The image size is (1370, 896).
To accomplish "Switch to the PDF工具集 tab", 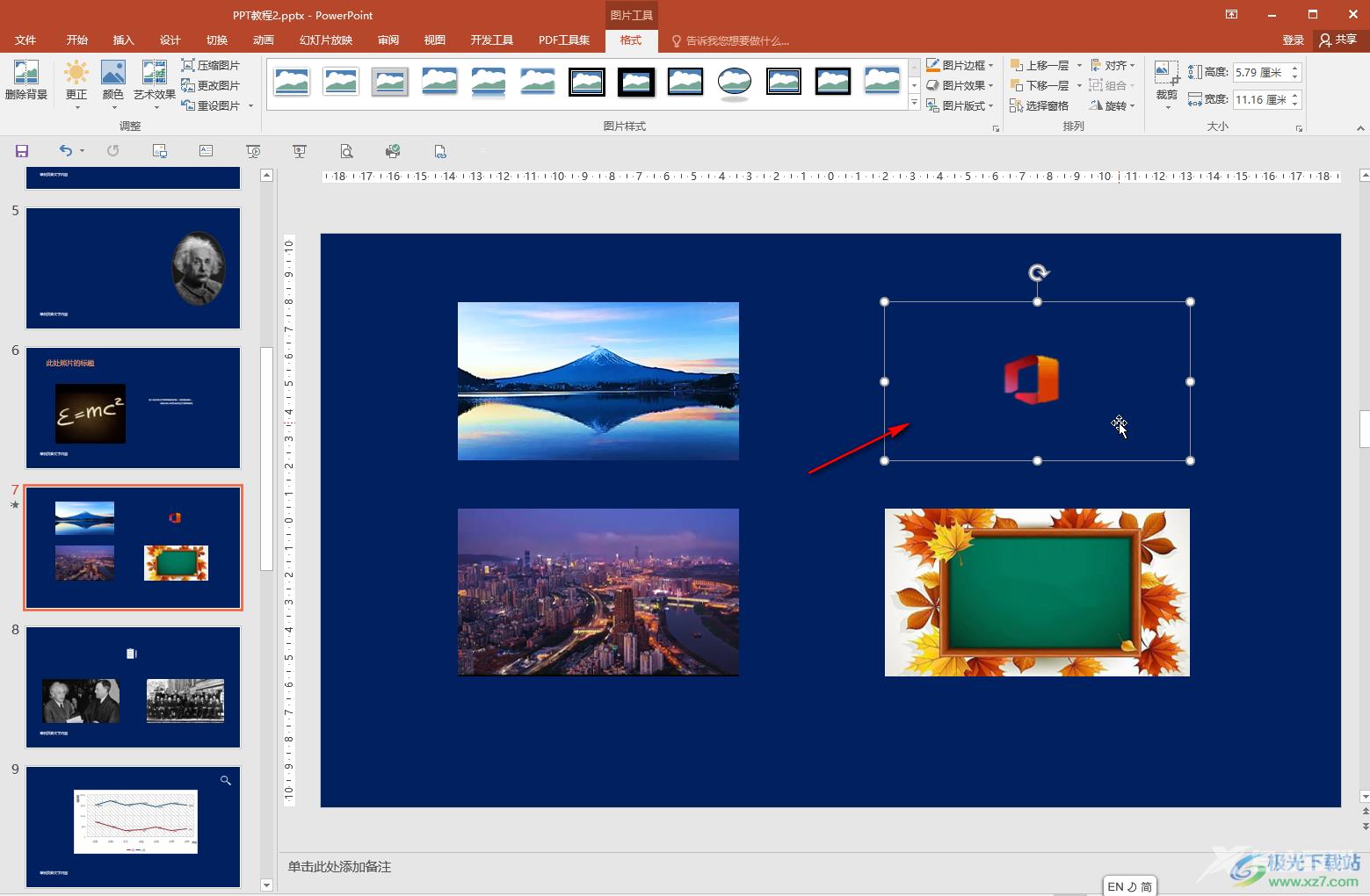I will click(x=564, y=40).
